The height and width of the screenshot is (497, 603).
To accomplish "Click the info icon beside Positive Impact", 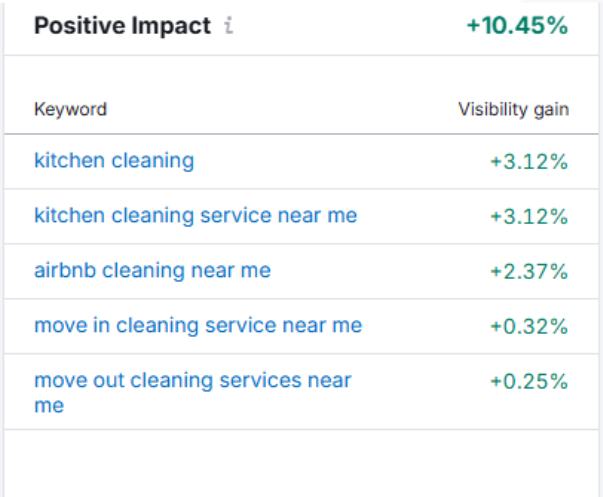I will click(229, 27).
